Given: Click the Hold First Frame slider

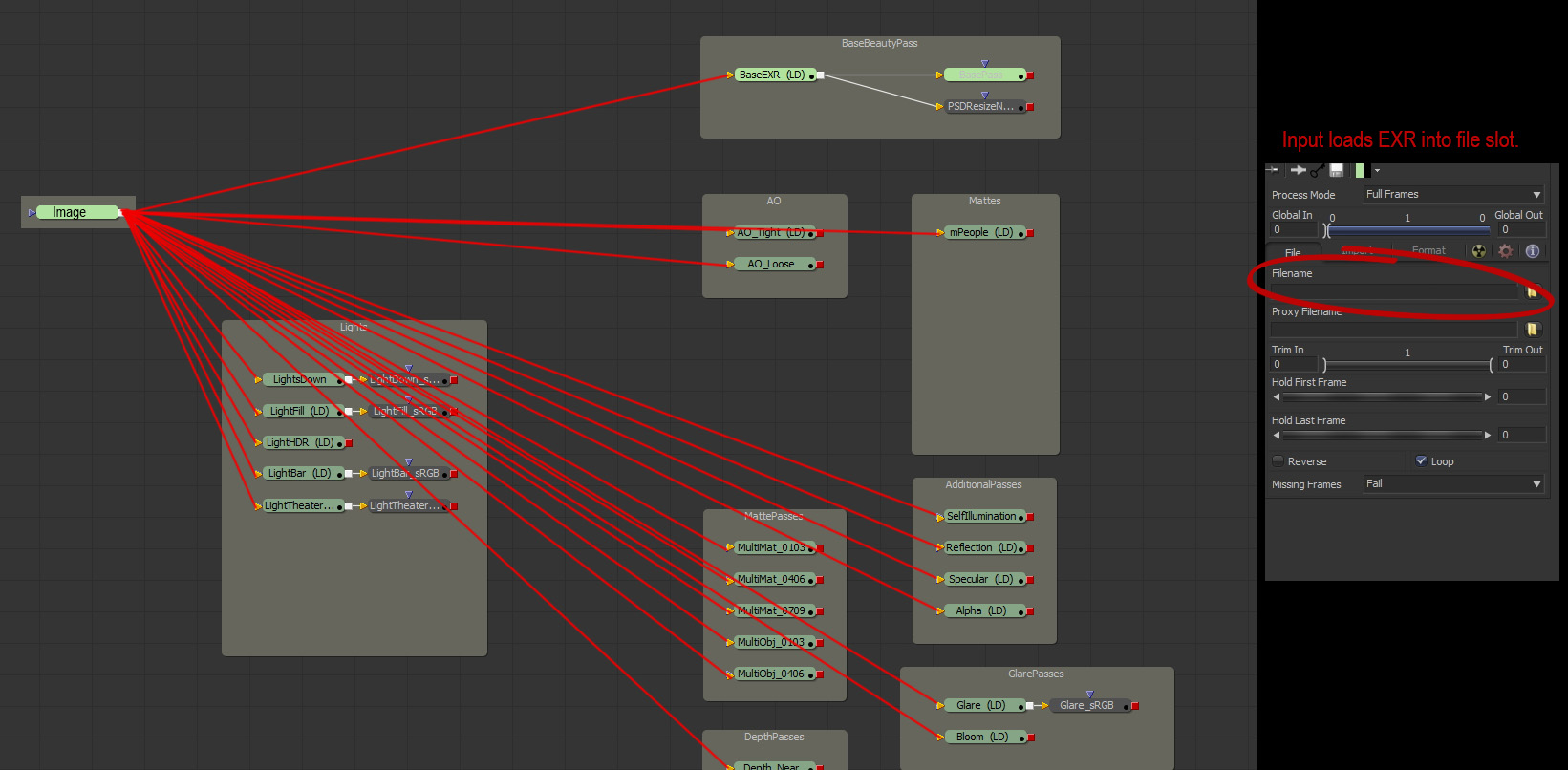Looking at the screenshot, I should coord(1382,396).
